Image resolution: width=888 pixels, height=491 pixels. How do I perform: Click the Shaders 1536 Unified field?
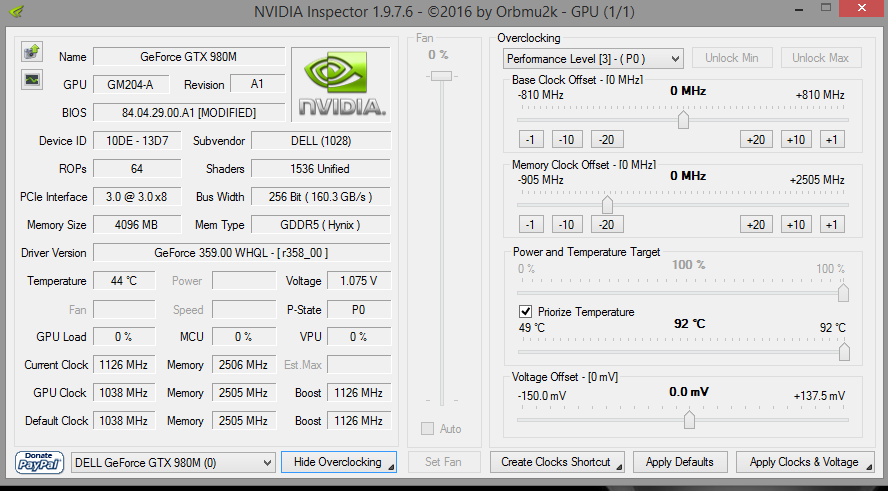pos(321,169)
